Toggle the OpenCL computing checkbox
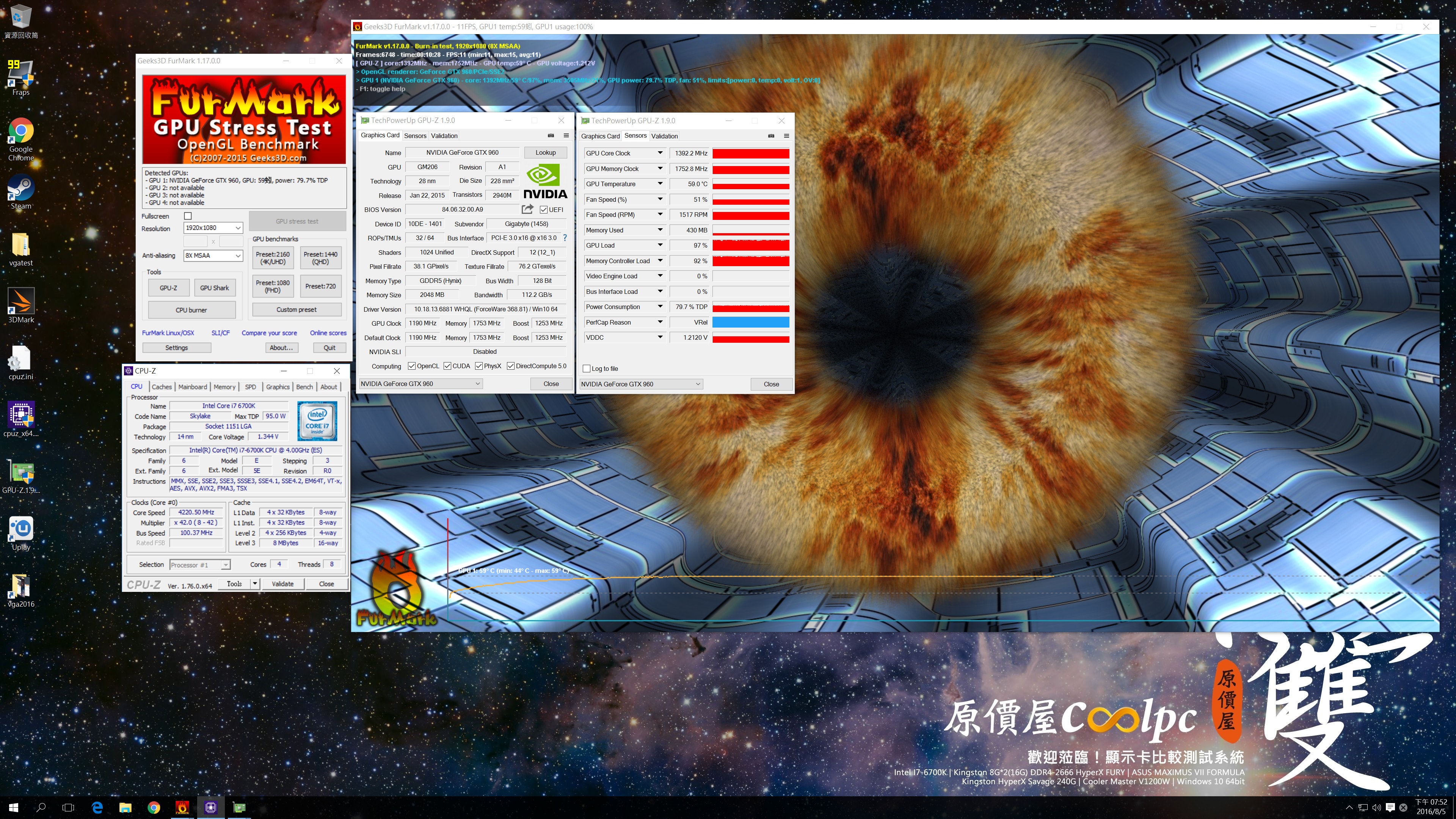Screen dimensions: 1456x819 coord(411,366)
